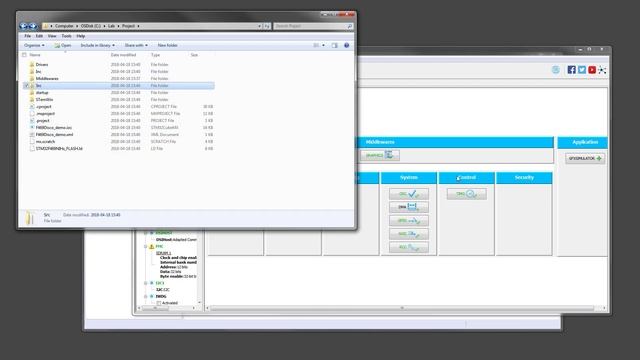Sort by Type column header
Image resolution: width=640 pixels, height=360 pixels.
[156, 55]
